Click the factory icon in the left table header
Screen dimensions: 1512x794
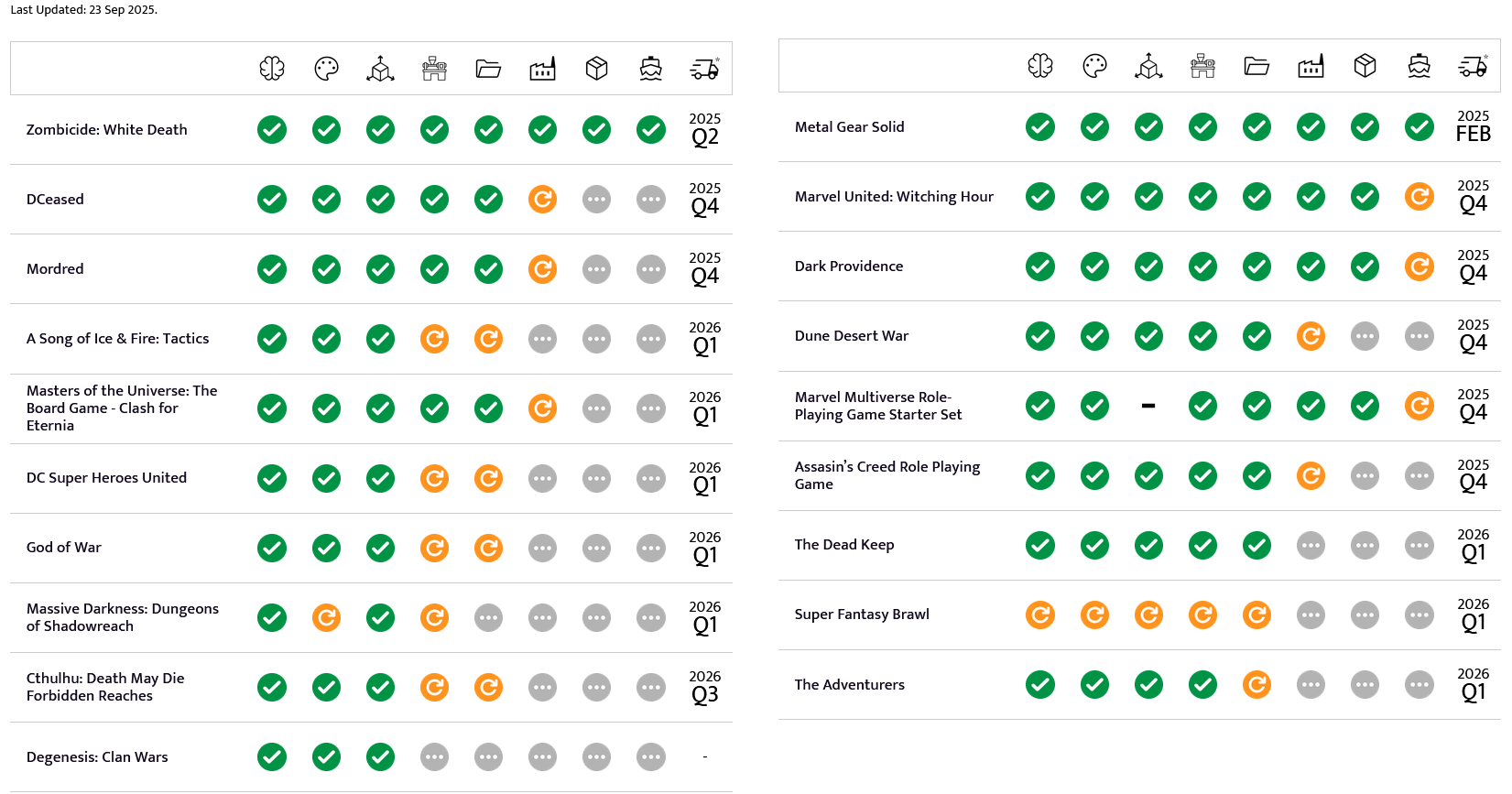[542, 69]
